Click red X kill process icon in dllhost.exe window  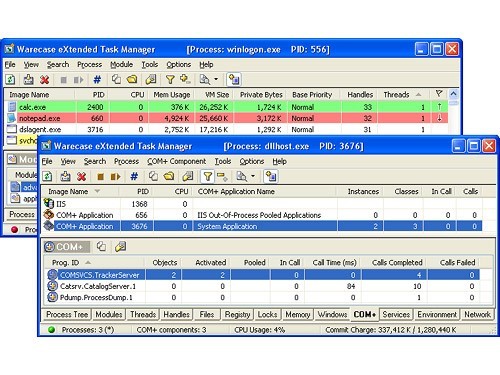click(81, 176)
